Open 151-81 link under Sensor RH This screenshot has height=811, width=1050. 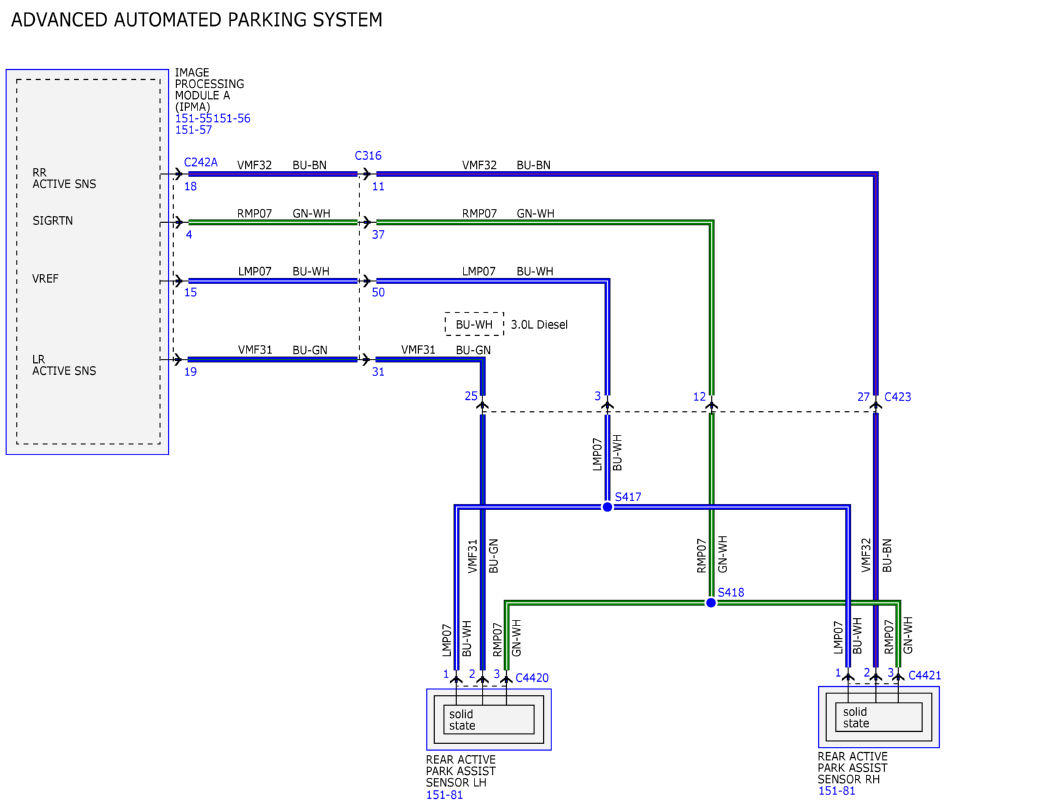click(x=836, y=791)
